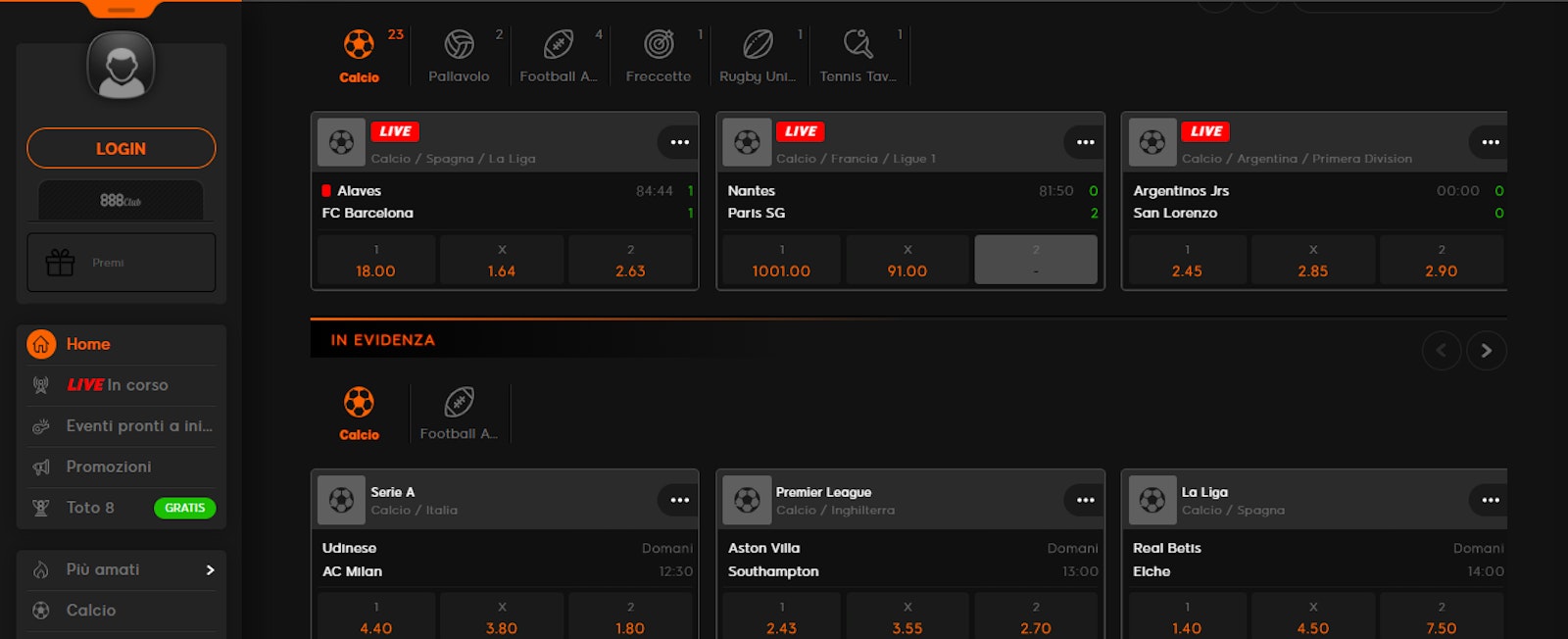Viewport: 1568px width, 639px height.
Task: Open options menu for Serie A card
Action: pyautogui.click(x=679, y=500)
